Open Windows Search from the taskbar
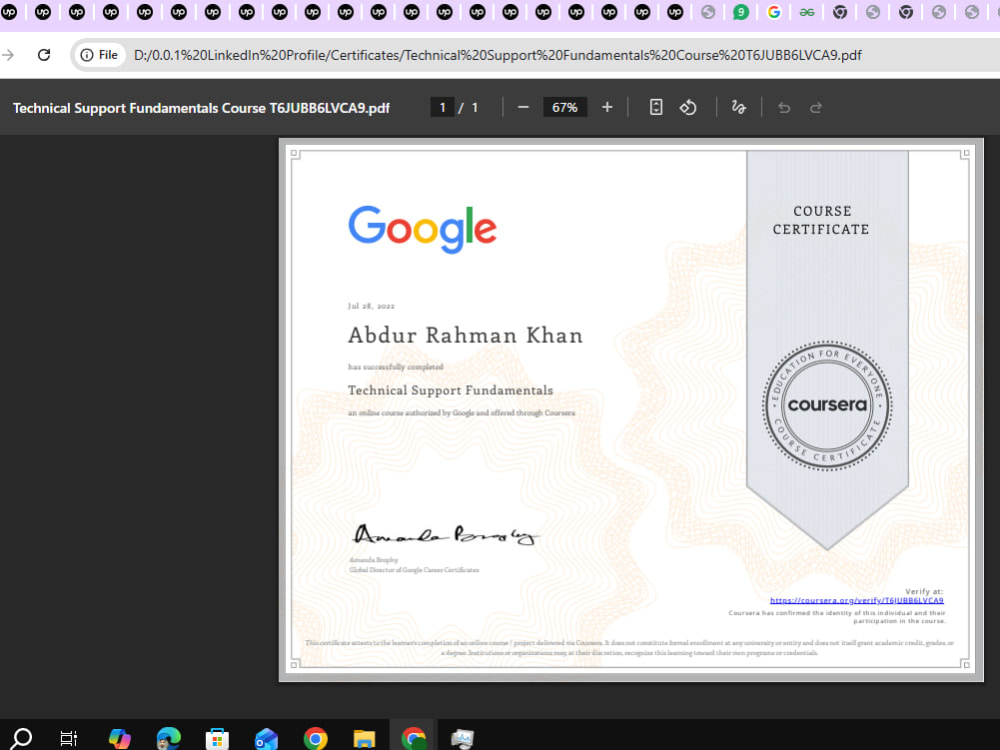The image size is (1000, 750). 20,738
